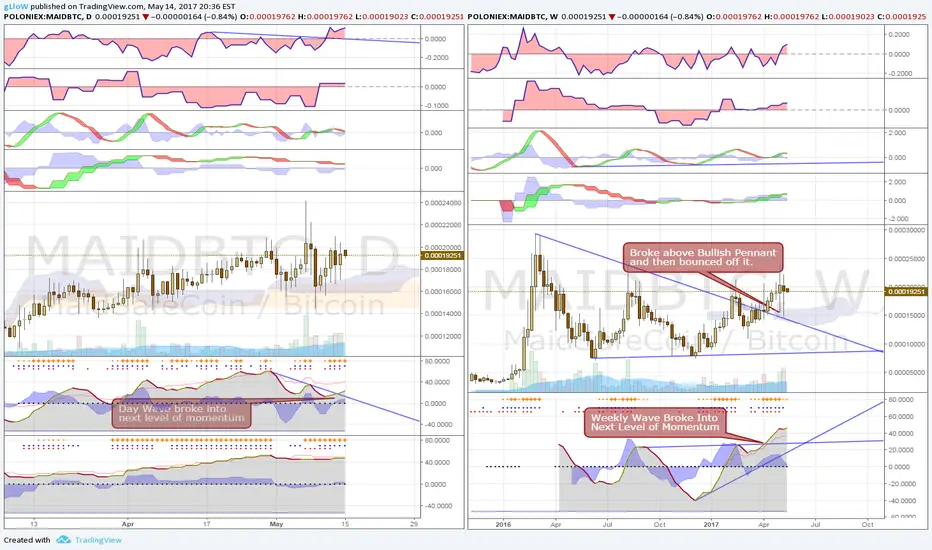
Task: Click the 0.00019251 price tag on daily chart
Action: 442,255
